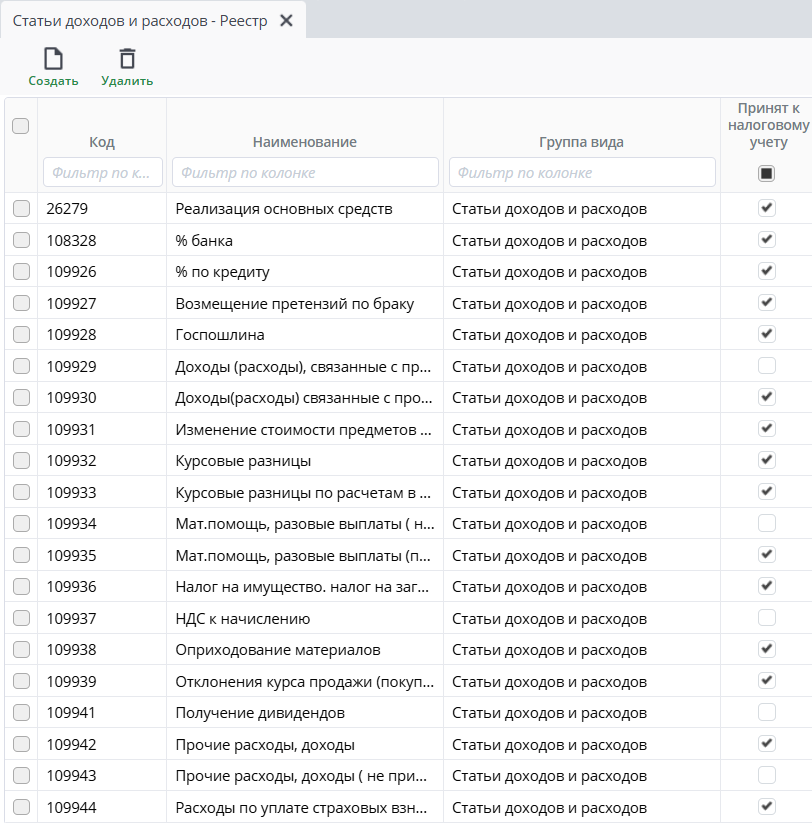Sort by the Код column header

tap(102, 142)
